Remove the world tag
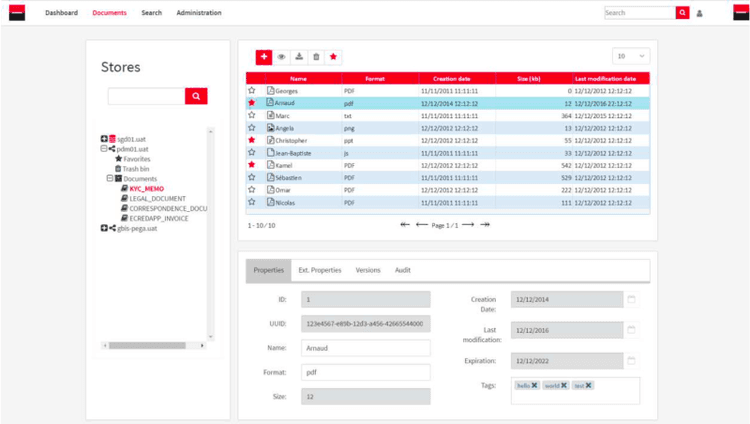The image size is (750, 424). click(564, 385)
